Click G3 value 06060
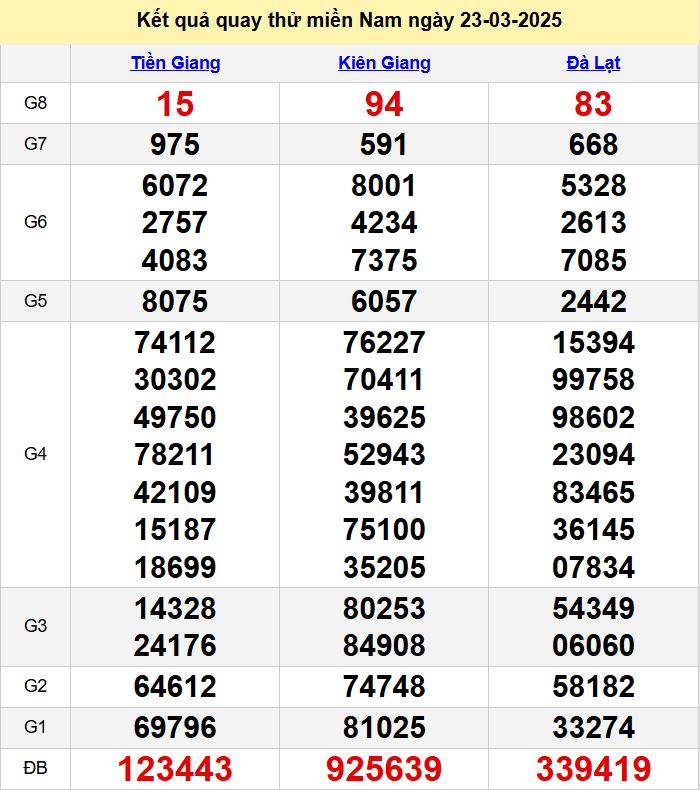 click(x=594, y=645)
